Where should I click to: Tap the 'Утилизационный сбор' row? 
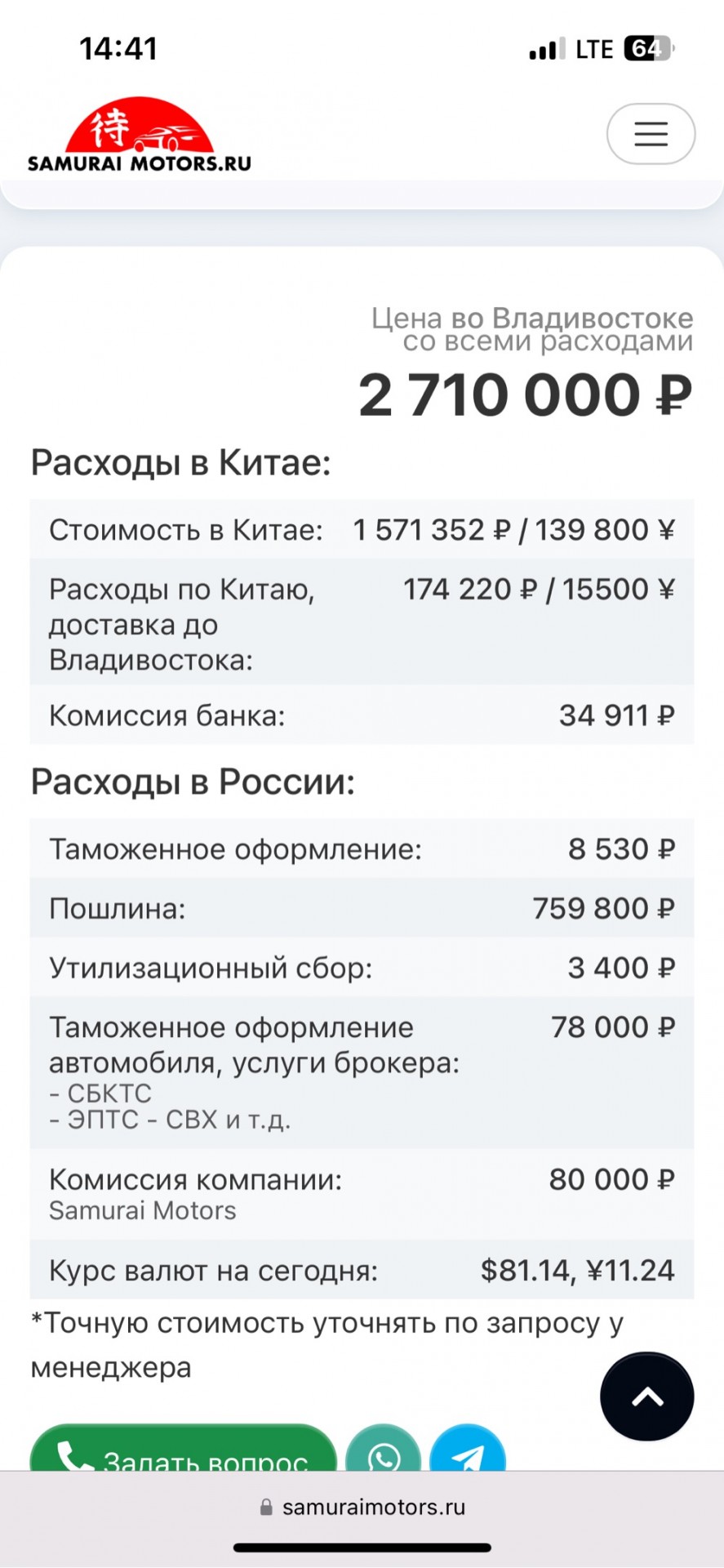(362, 968)
